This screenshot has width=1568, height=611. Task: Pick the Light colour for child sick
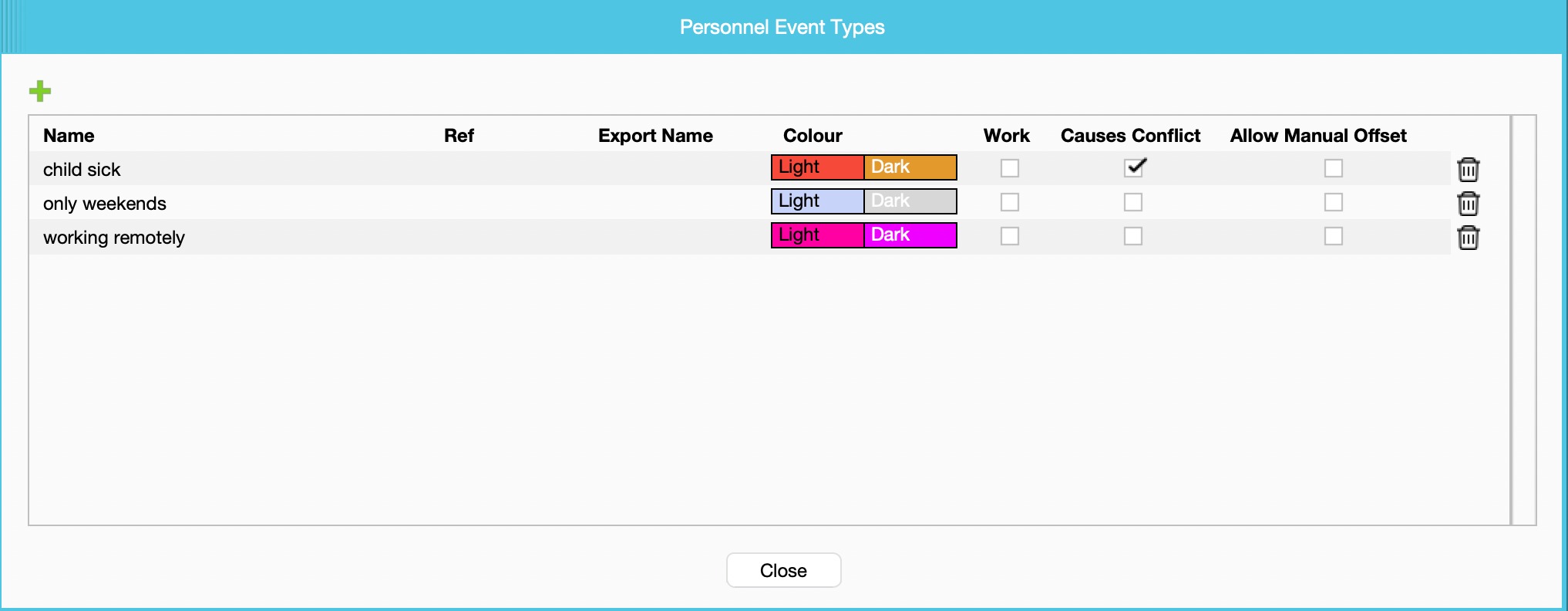818,167
